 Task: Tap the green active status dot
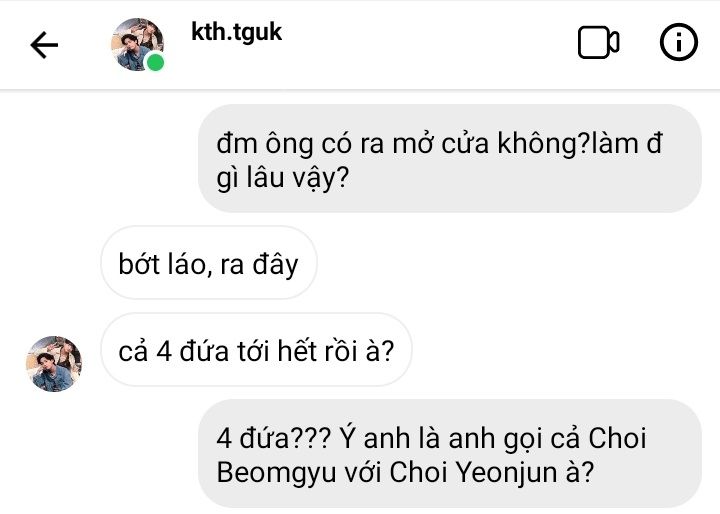coord(155,62)
